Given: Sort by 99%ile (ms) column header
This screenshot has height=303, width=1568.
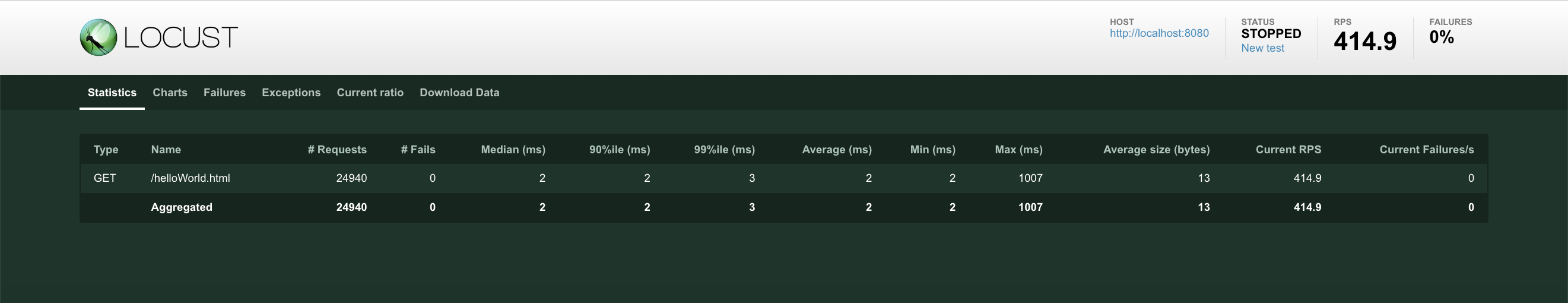Looking at the screenshot, I should pos(724,149).
